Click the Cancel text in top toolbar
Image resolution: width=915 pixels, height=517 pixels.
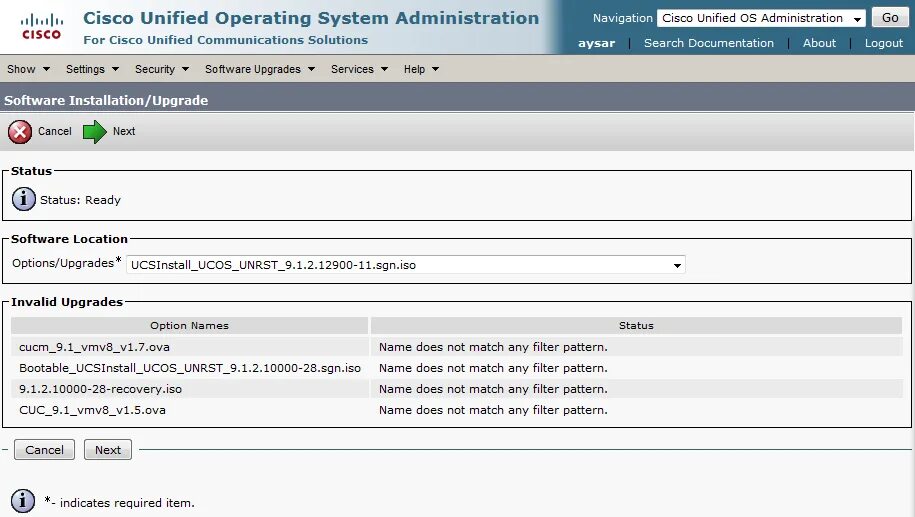coord(55,131)
